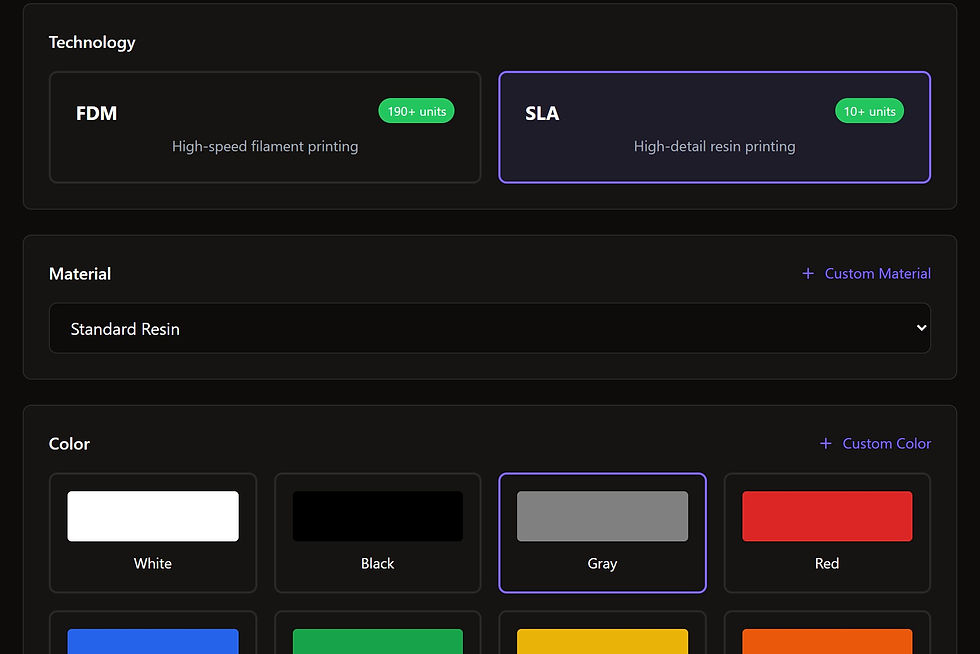The width and height of the screenshot is (980, 654).
Task: Click the High-detail resin printing description
Action: coord(714,146)
